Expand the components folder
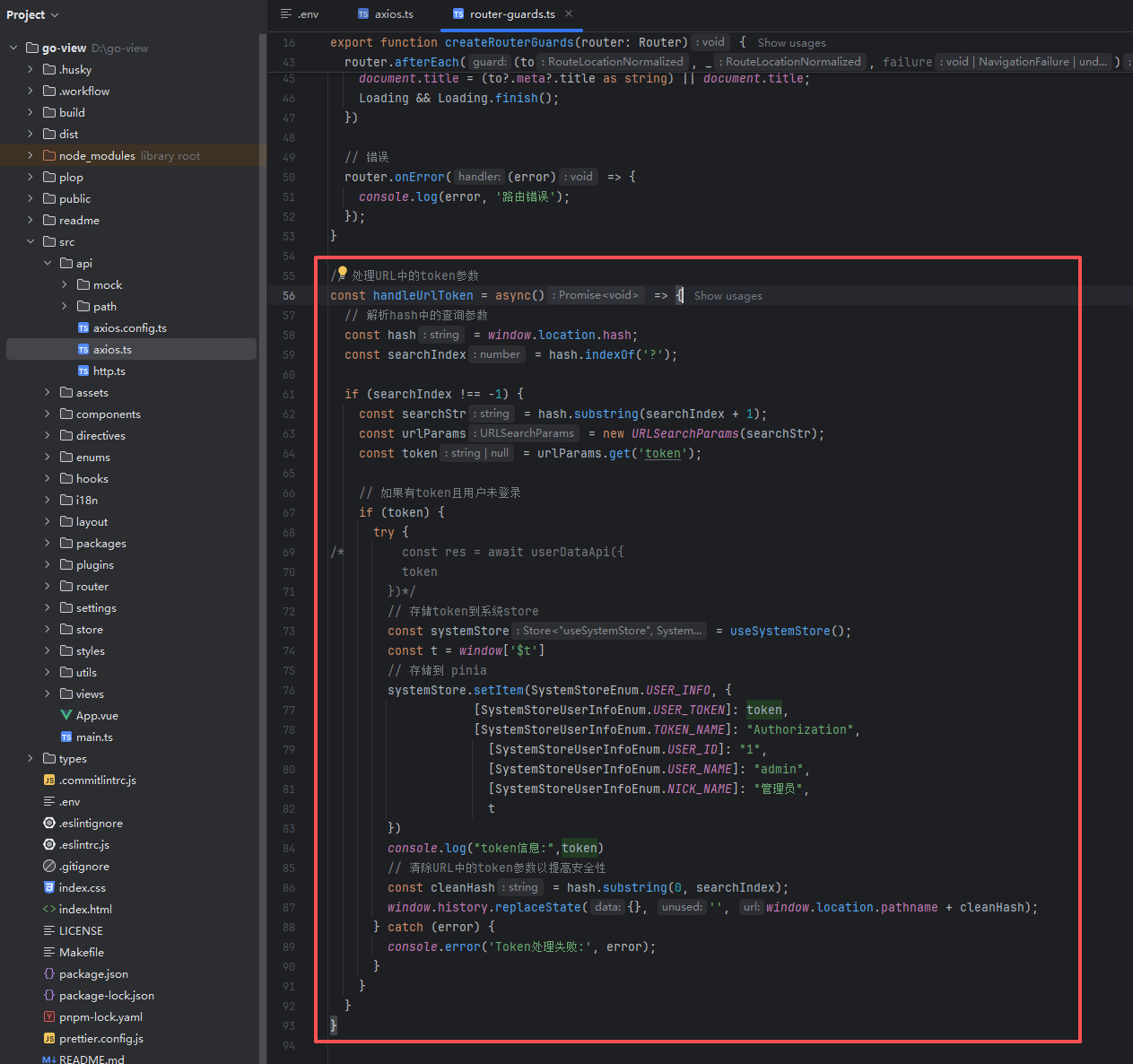The height and width of the screenshot is (1064, 1133). [48, 414]
